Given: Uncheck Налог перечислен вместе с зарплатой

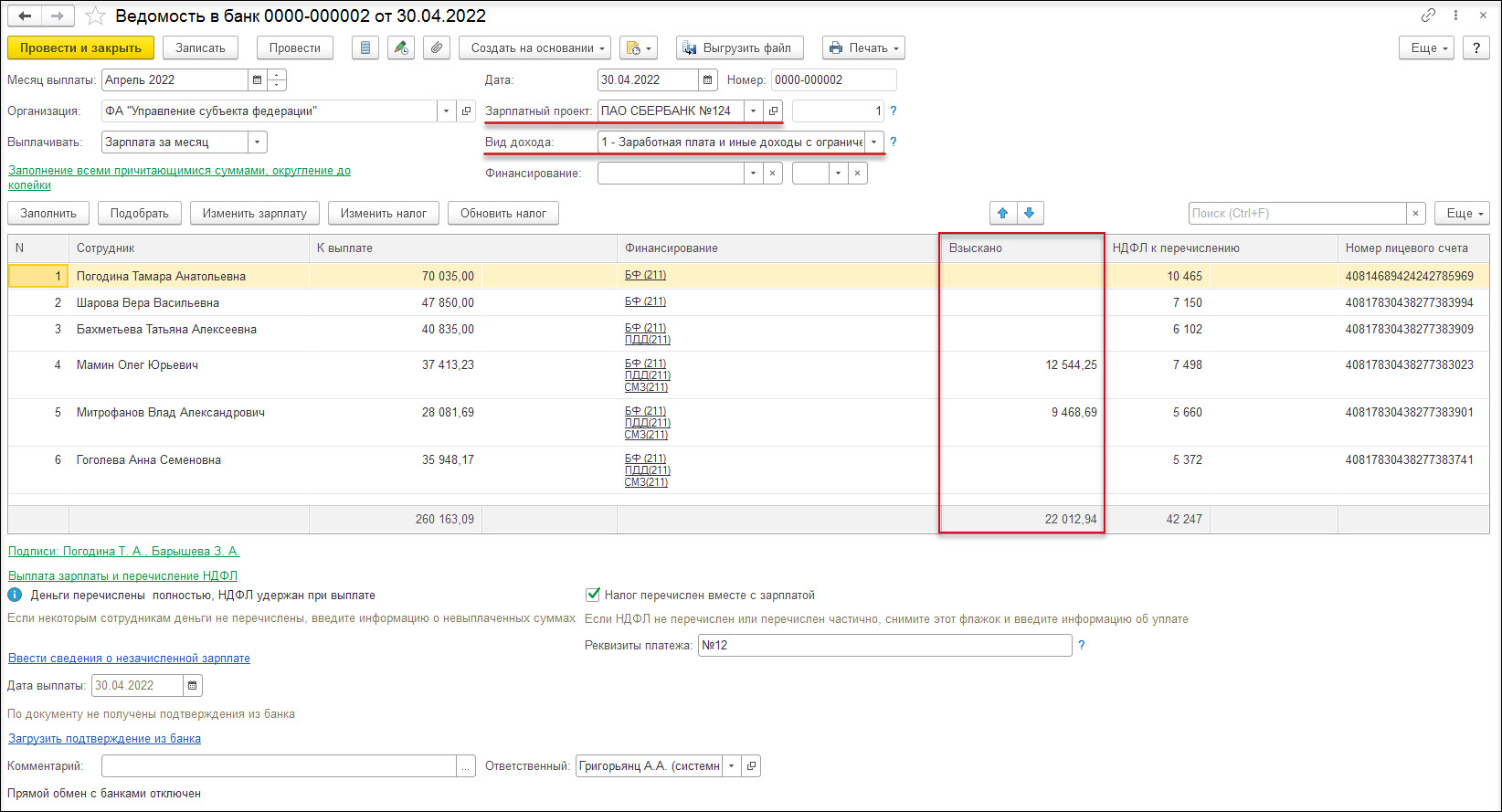Looking at the screenshot, I should pos(592,596).
